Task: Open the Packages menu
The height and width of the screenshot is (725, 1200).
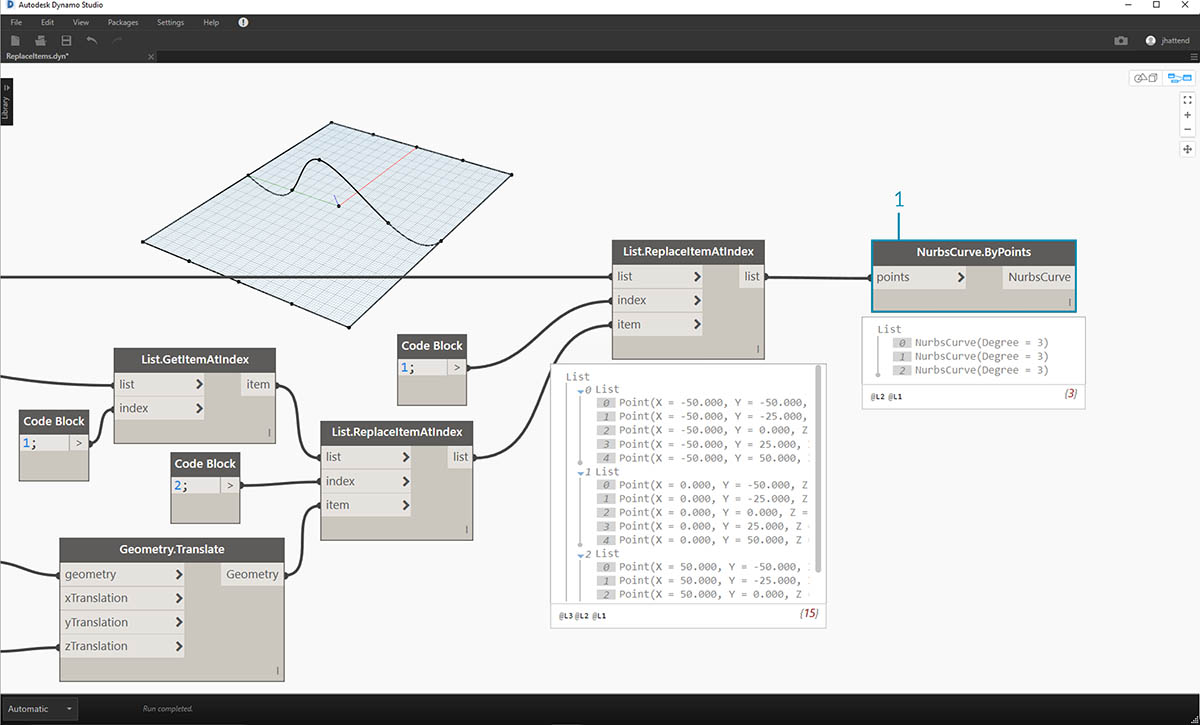Action: point(123,22)
